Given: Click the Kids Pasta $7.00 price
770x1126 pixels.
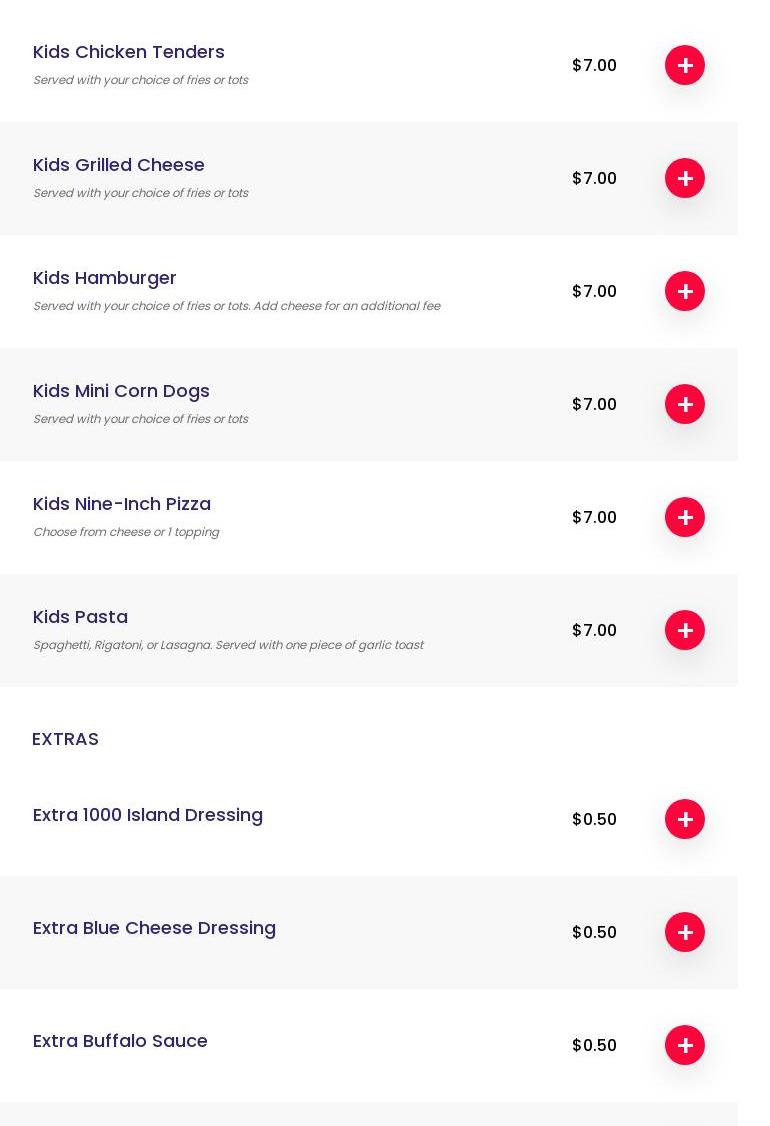Looking at the screenshot, I should click(x=594, y=630).
